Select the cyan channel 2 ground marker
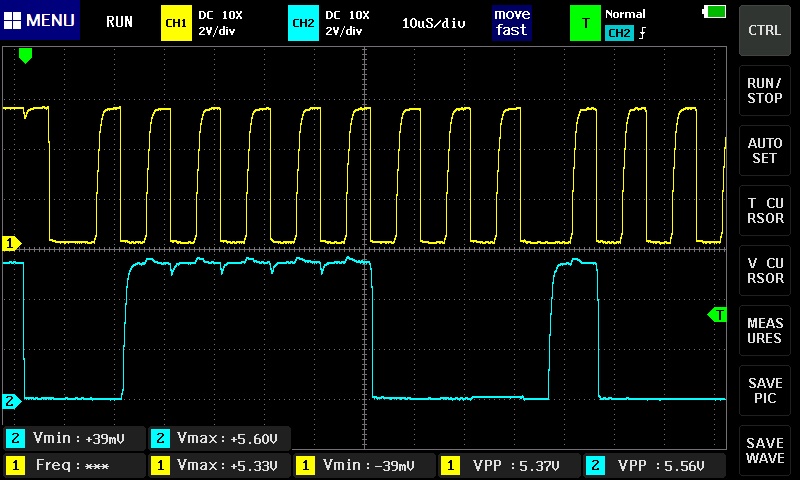 click(x=11, y=401)
